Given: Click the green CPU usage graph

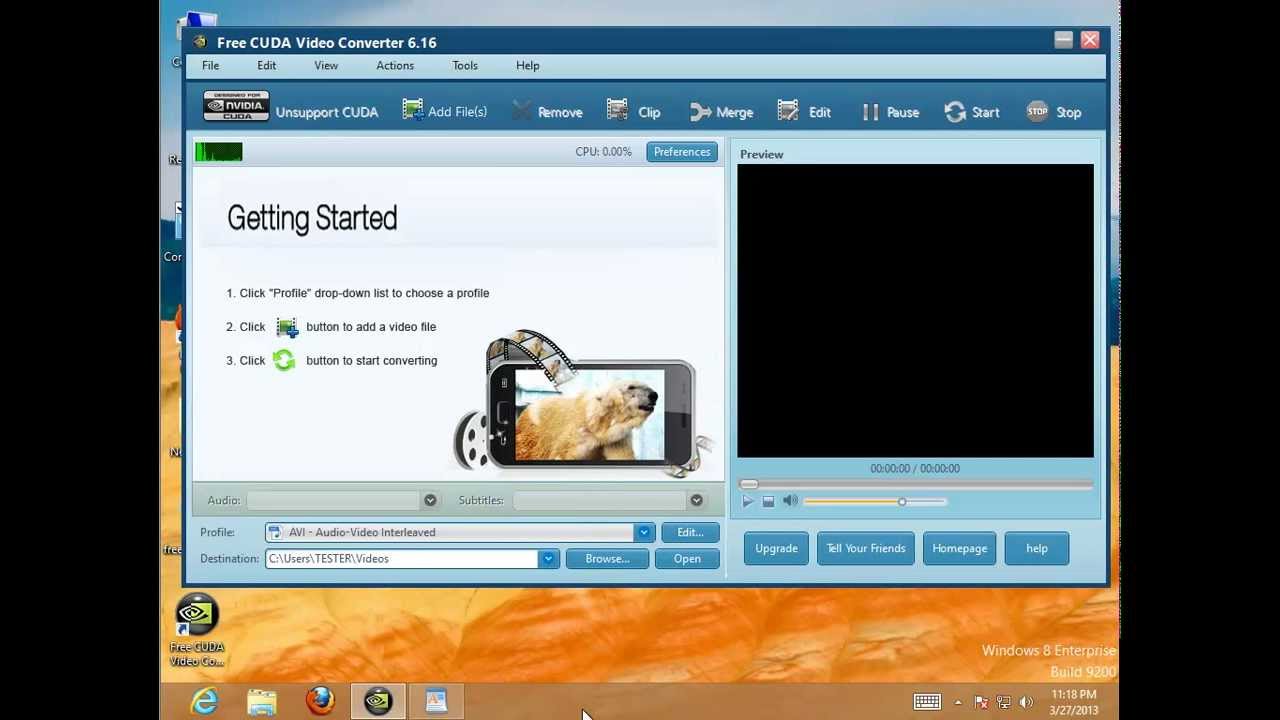Looking at the screenshot, I should pyautogui.click(x=219, y=152).
